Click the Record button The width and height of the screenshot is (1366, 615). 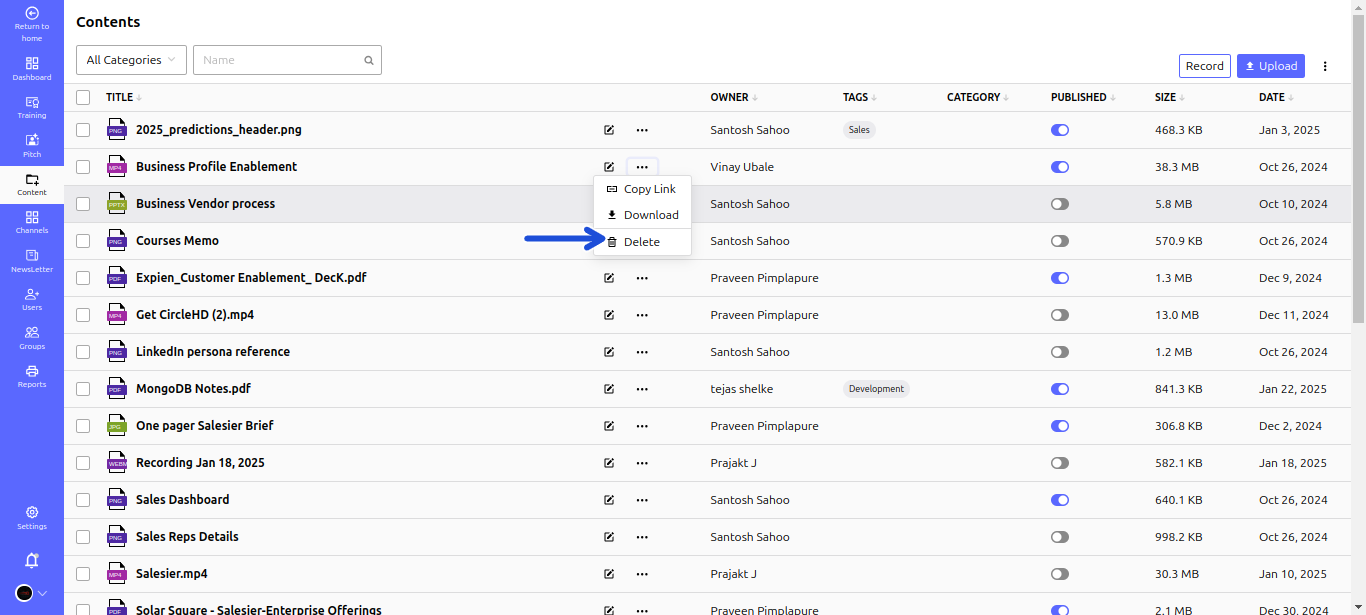1204,66
